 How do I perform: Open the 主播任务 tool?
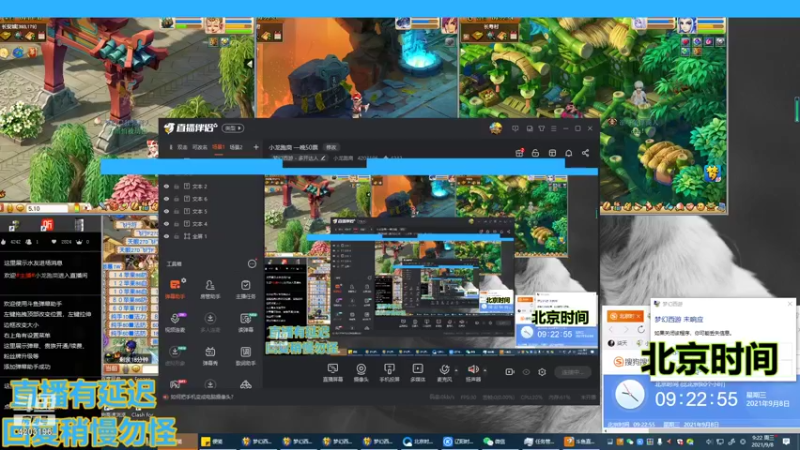[x=245, y=288]
